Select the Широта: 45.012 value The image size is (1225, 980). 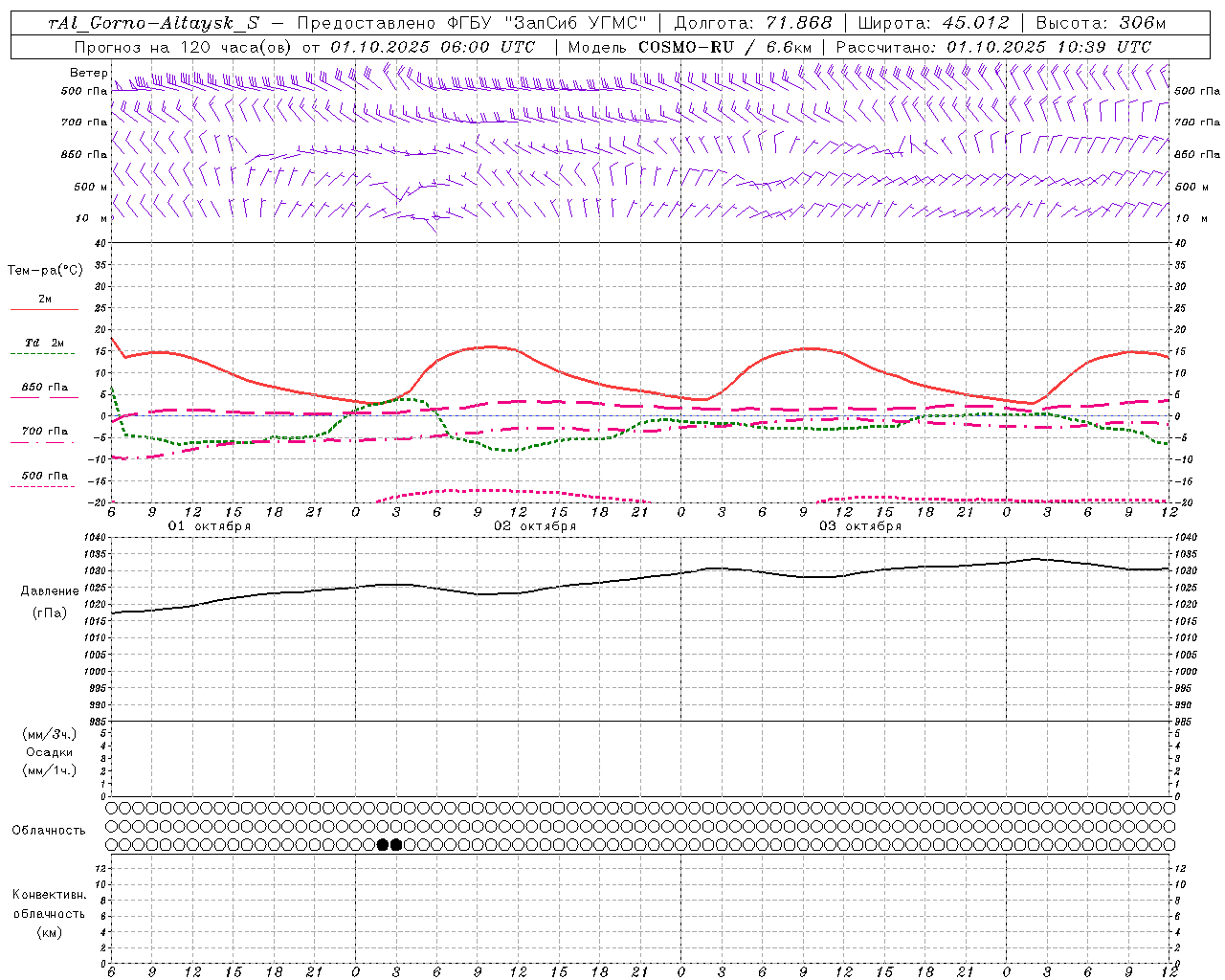[x=933, y=23]
